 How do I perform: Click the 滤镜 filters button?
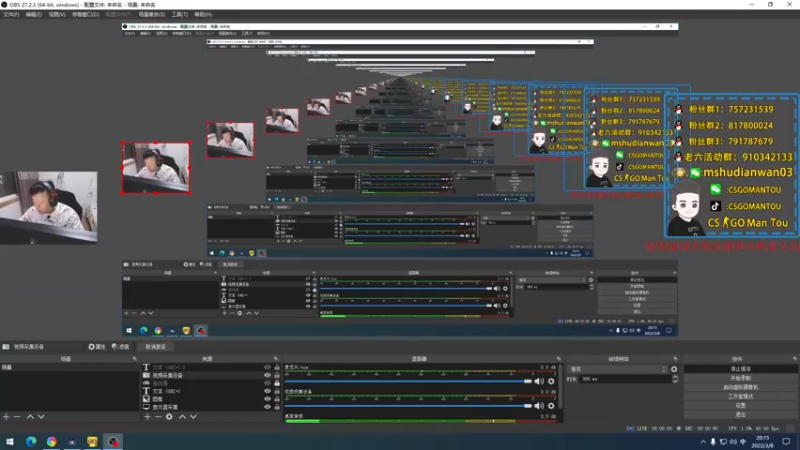coord(120,346)
